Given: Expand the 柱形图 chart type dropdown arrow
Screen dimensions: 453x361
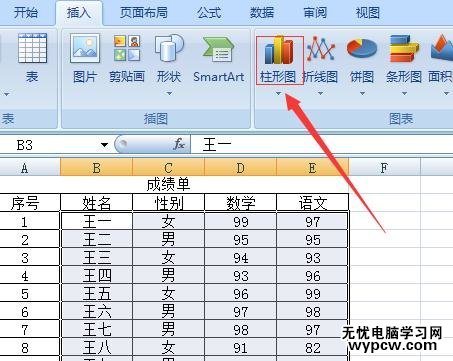Looking at the screenshot, I should coord(279,94).
